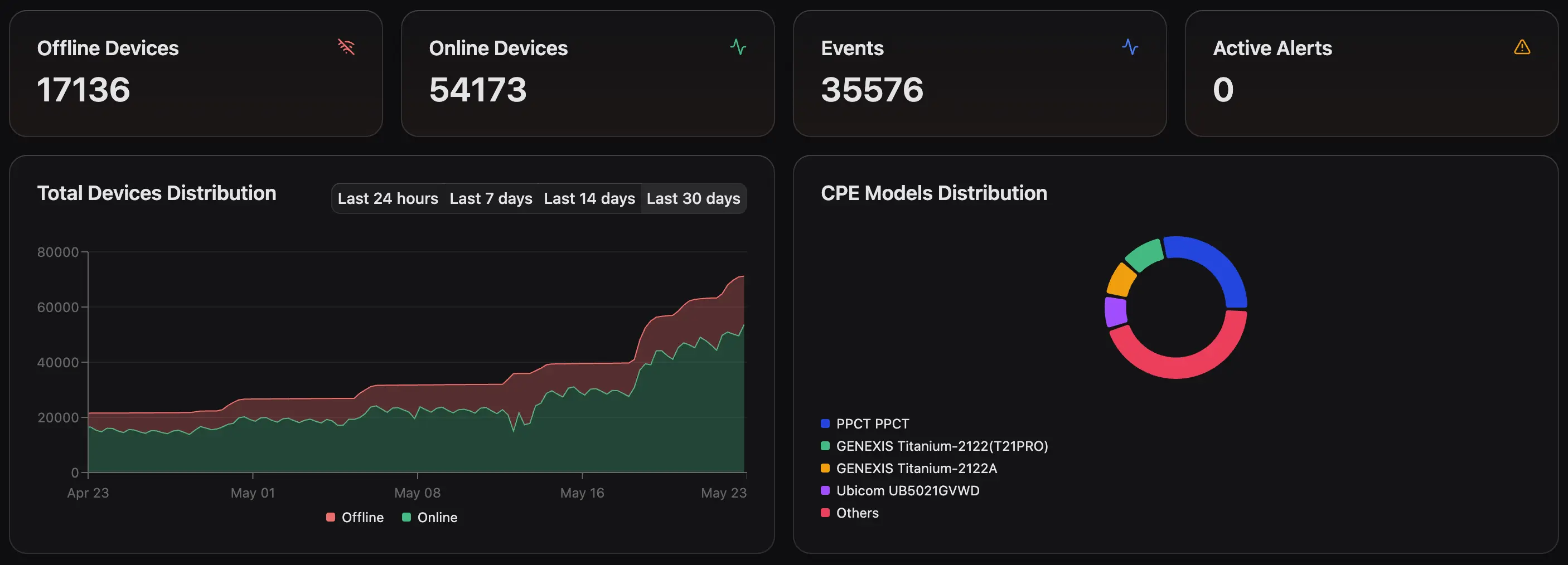Click the May 23 x-axis label
Screen dimensions: 1568x565
click(x=724, y=493)
